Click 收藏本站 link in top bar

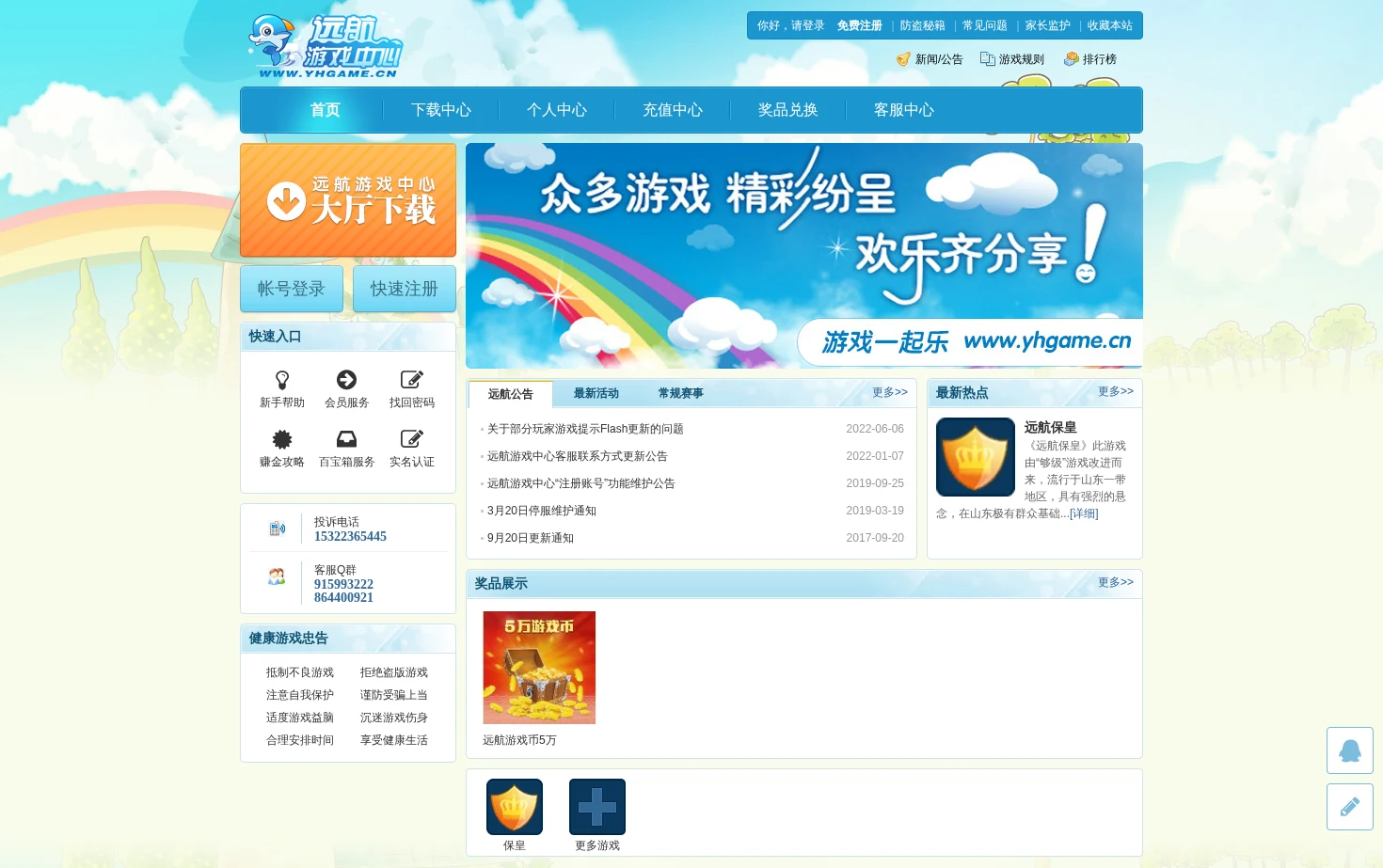click(x=1110, y=25)
